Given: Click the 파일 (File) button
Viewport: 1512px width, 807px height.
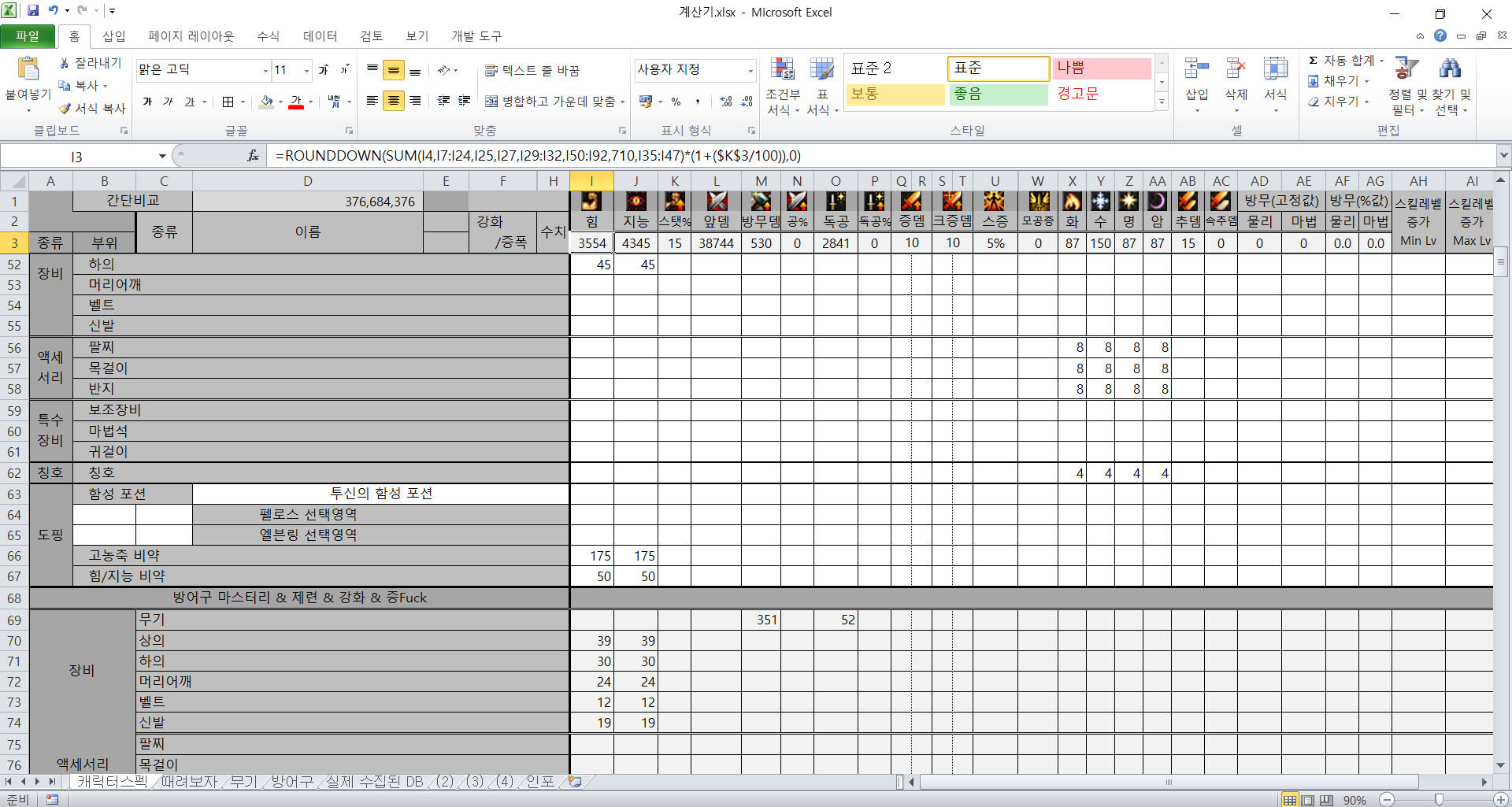Looking at the screenshot, I should pos(28,36).
